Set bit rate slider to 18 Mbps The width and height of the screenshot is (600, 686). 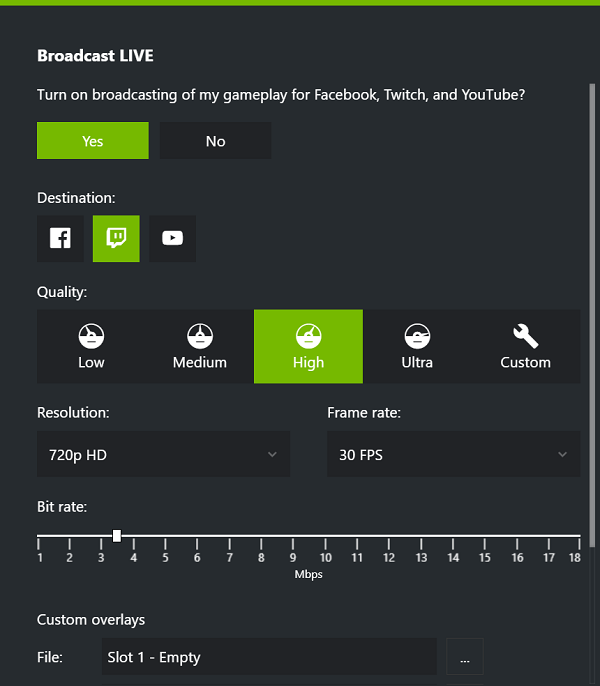(579, 536)
